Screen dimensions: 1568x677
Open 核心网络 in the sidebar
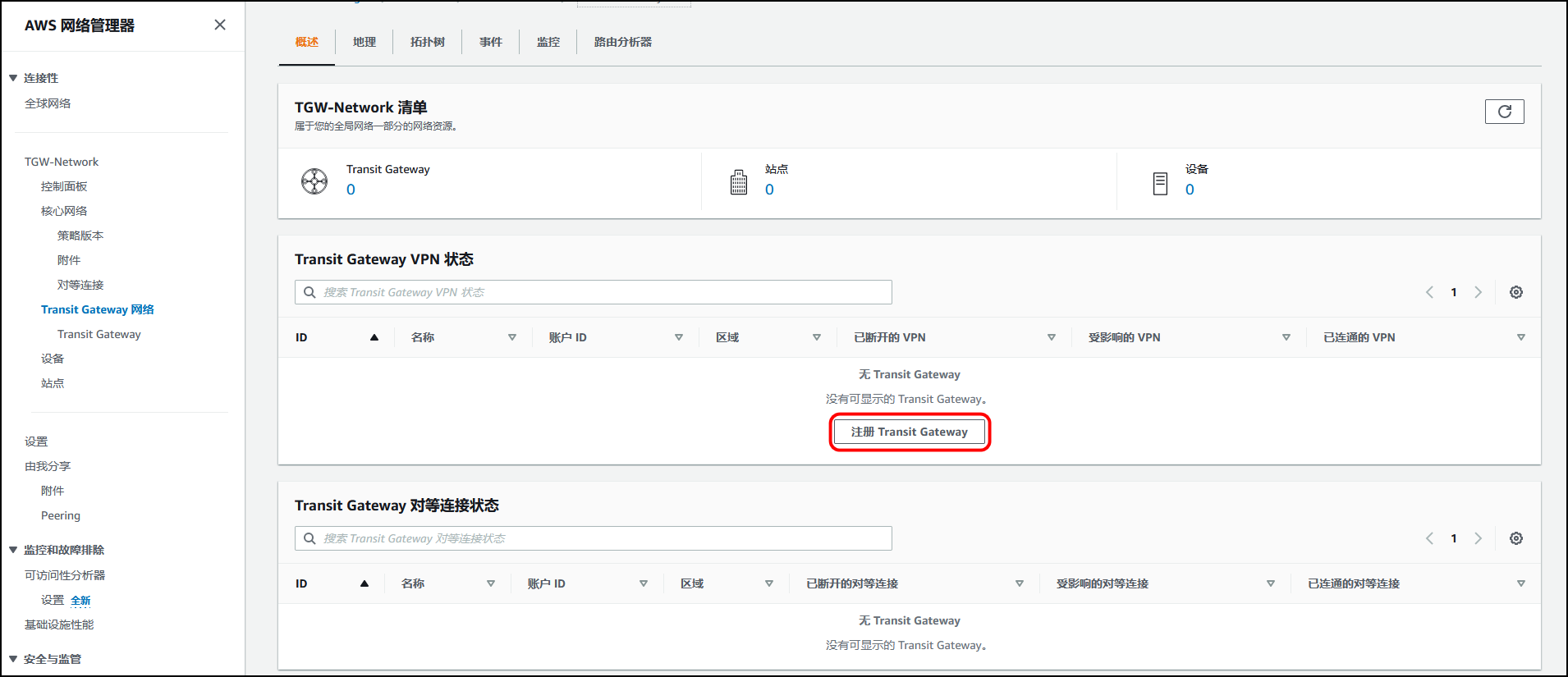pyautogui.click(x=64, y=211)
